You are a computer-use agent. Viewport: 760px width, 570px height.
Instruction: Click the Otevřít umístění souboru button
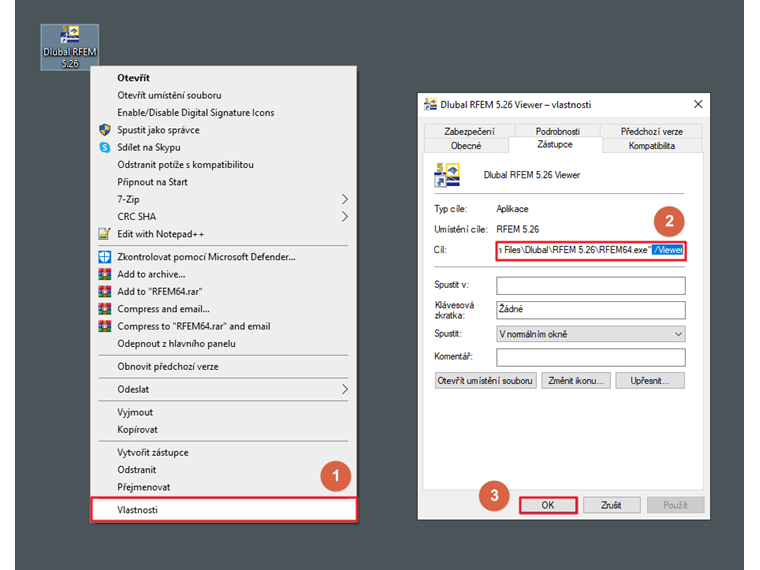[x=485, y=380]
